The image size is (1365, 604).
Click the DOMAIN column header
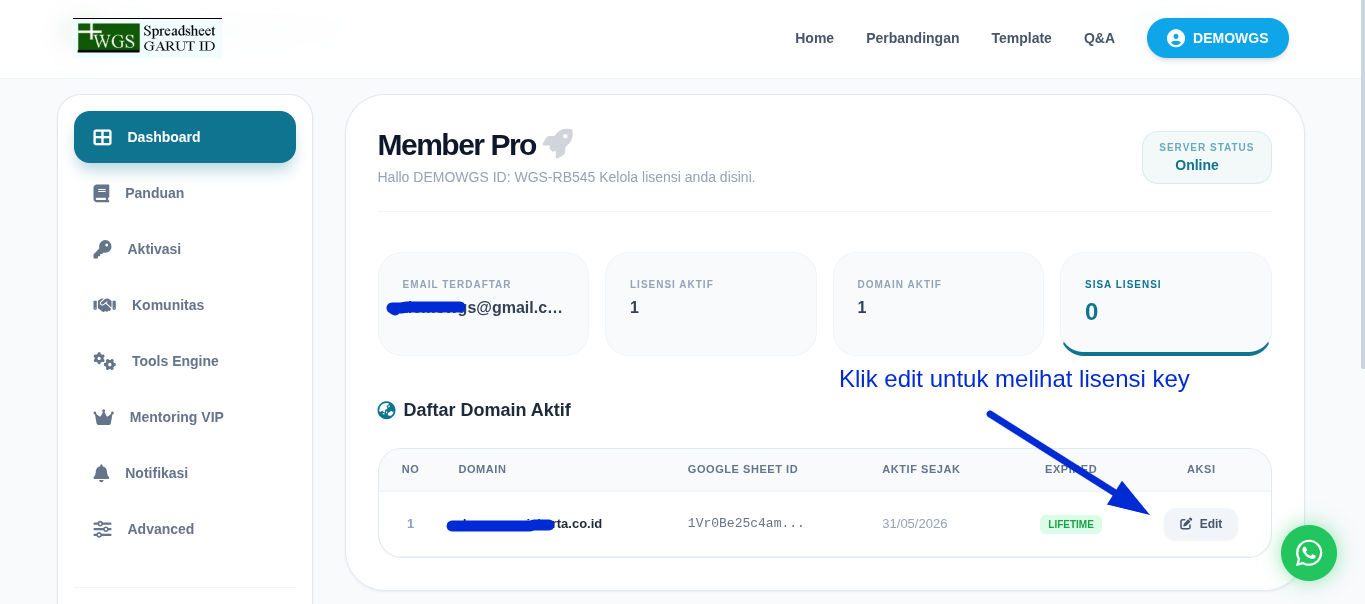482,469
